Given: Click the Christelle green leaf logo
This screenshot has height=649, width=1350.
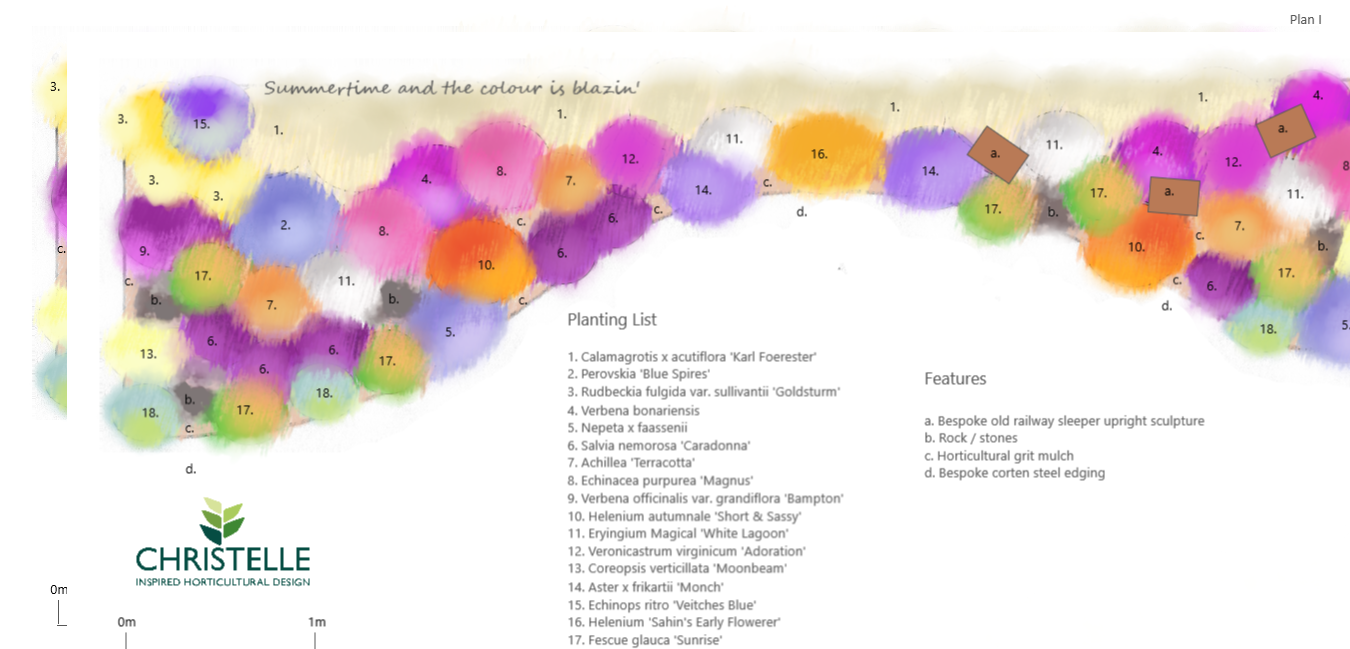Looking at the screenshot, I should click(222, 519).
